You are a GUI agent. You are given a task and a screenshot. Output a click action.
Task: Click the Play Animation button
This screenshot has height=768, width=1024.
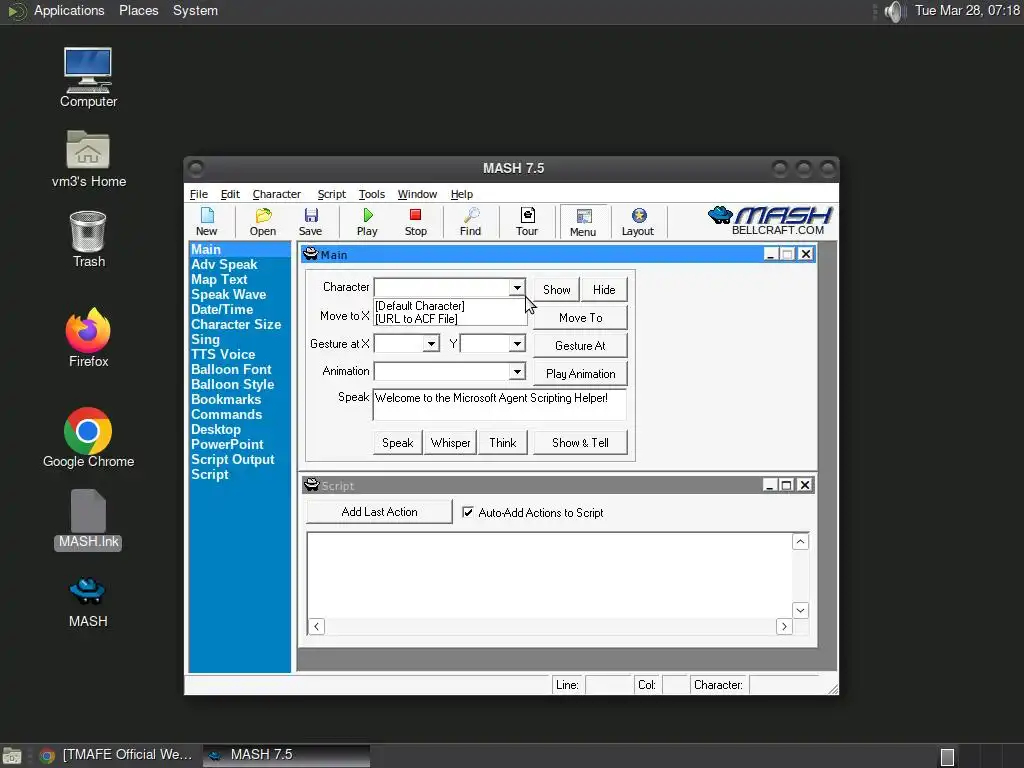click(581, 374)
